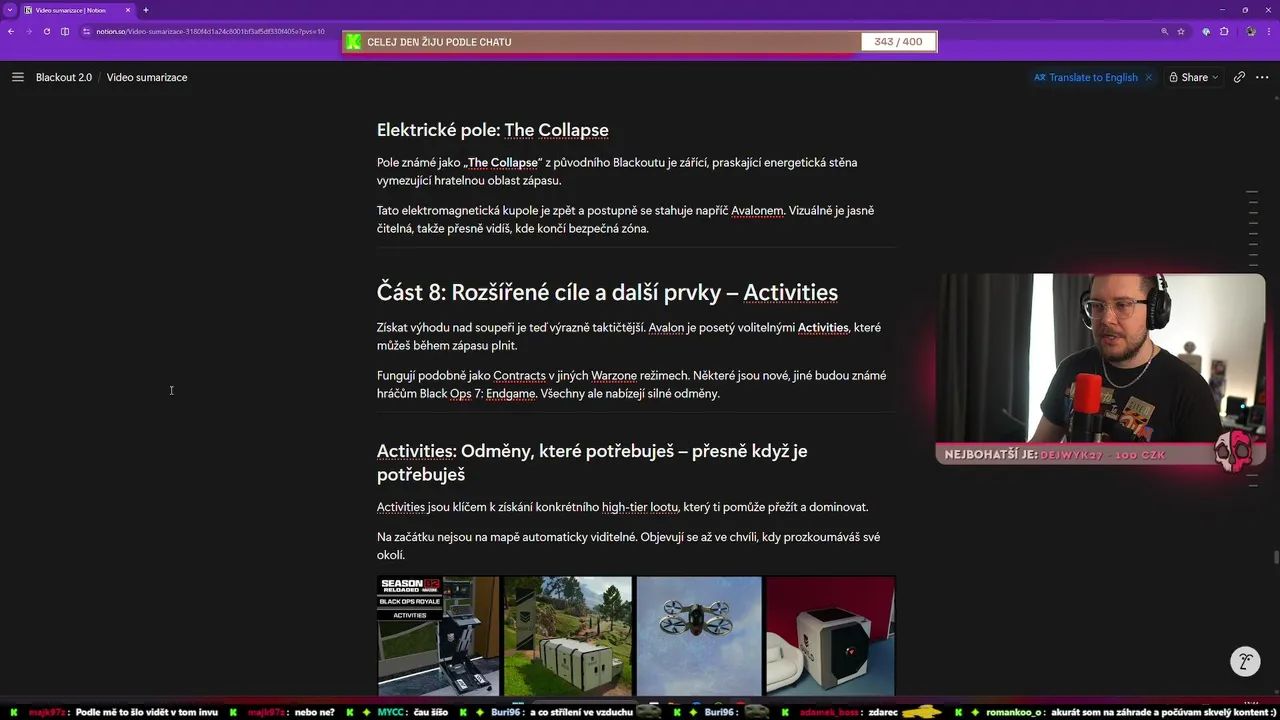
Task: Click the Notion AI floating button
Action: 1245,662
